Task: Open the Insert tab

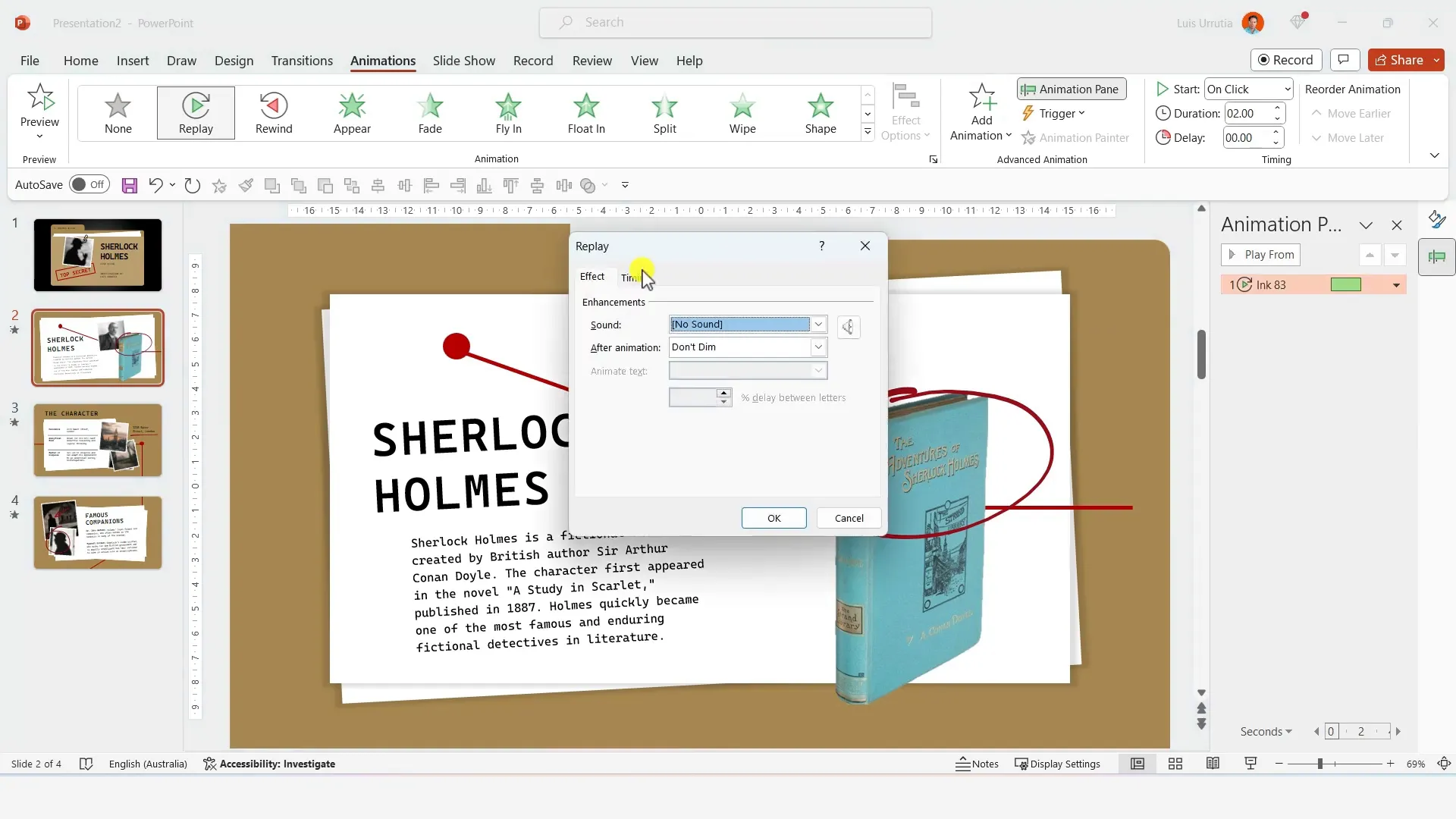Action: pyautogui.click(x=133, y=61)
